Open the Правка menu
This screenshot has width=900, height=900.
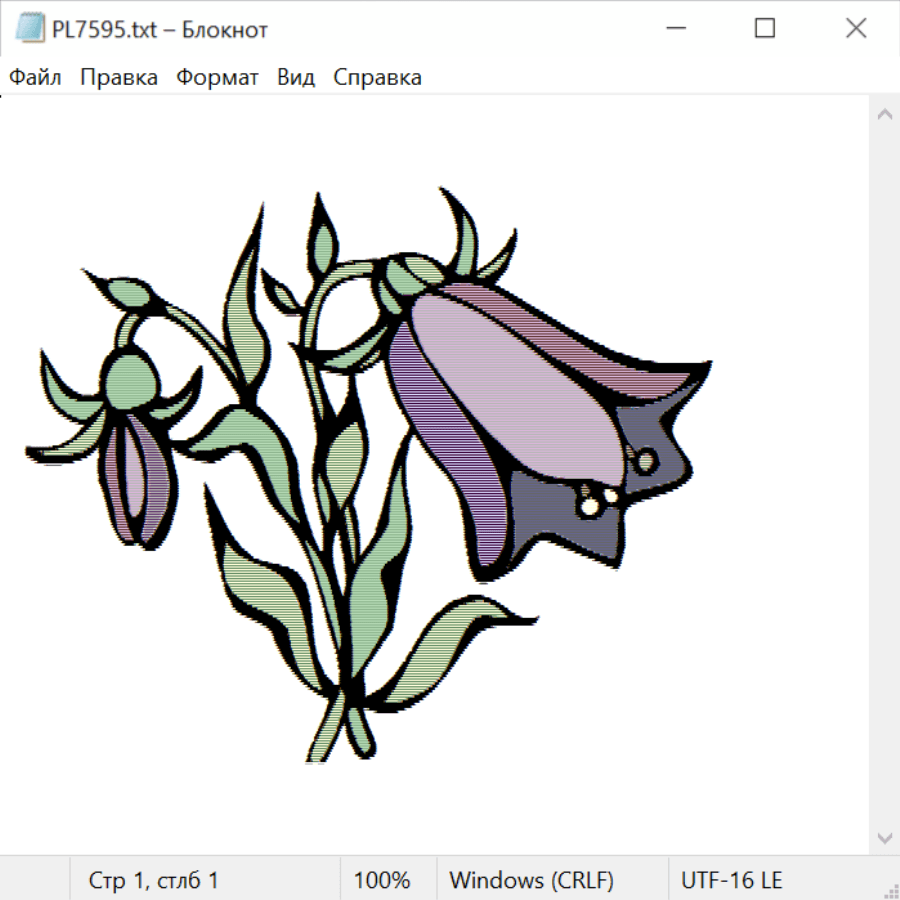(119, 78)
